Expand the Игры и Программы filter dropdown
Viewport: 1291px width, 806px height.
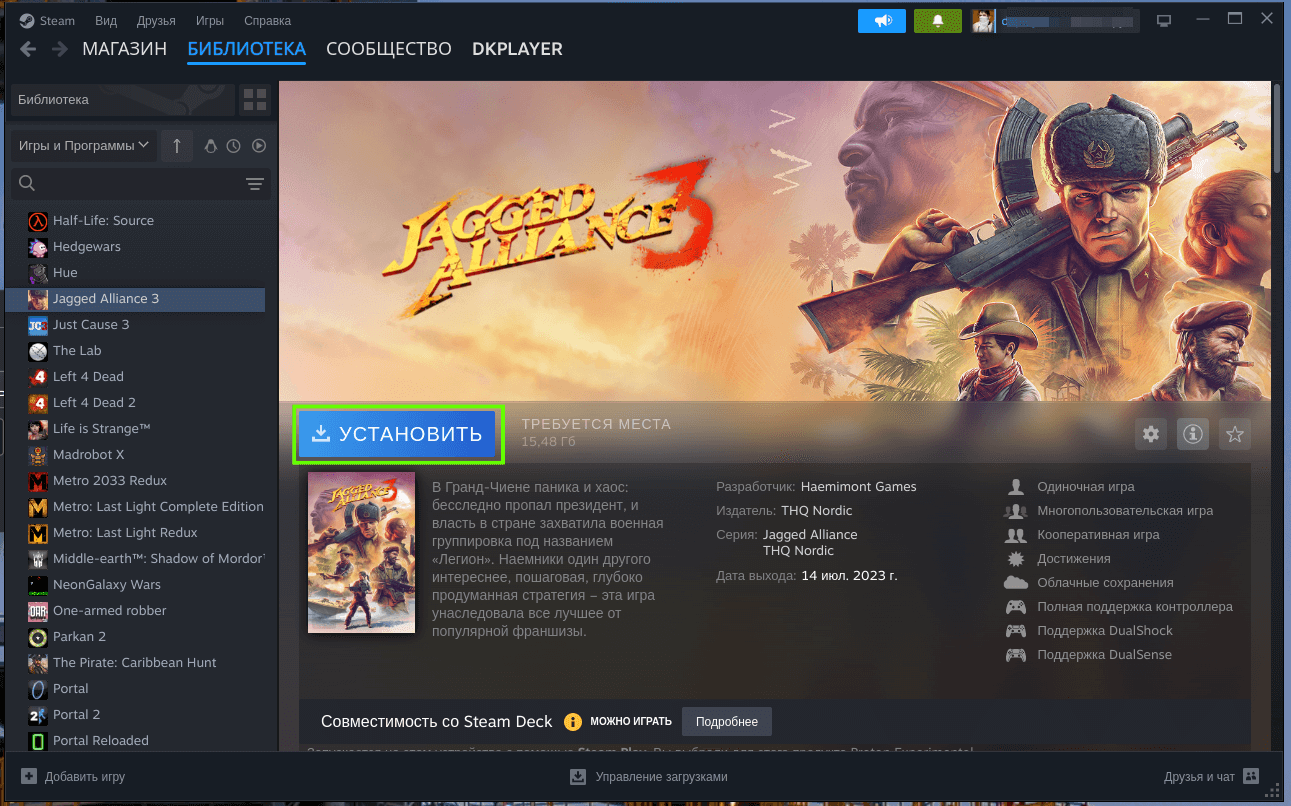point(84,146)
